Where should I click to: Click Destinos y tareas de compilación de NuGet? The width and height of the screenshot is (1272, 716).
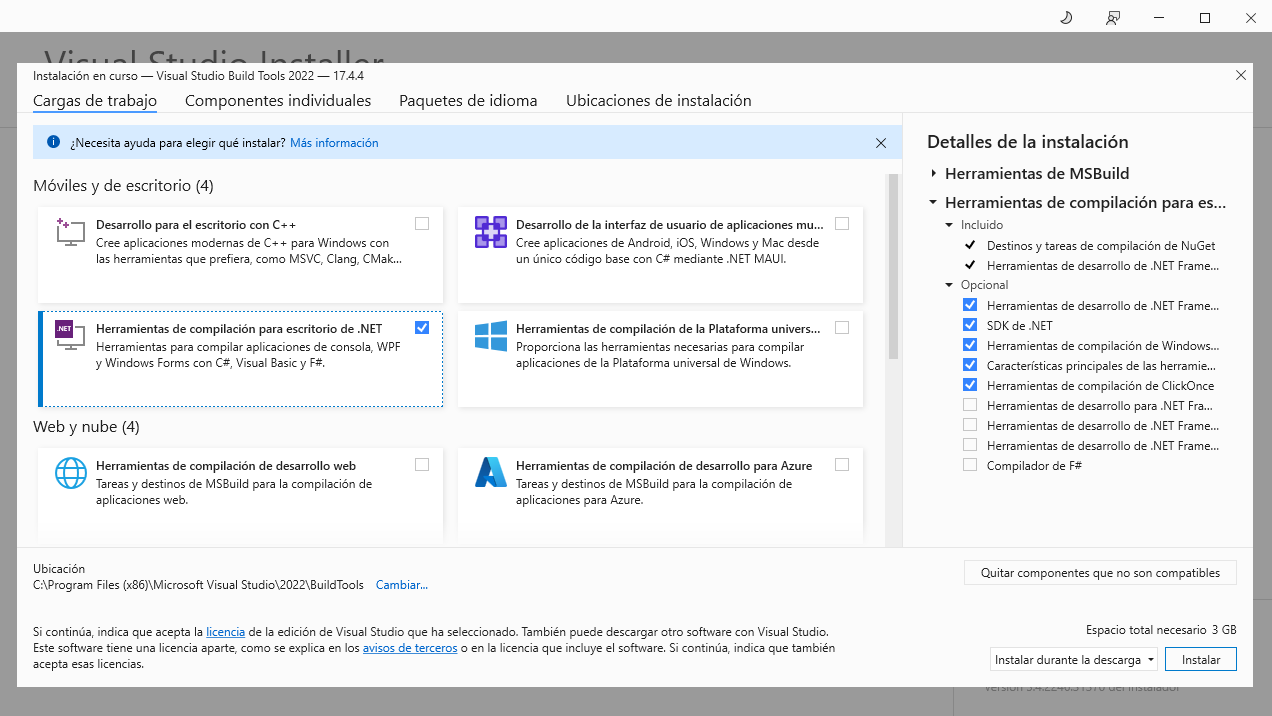1101,245
